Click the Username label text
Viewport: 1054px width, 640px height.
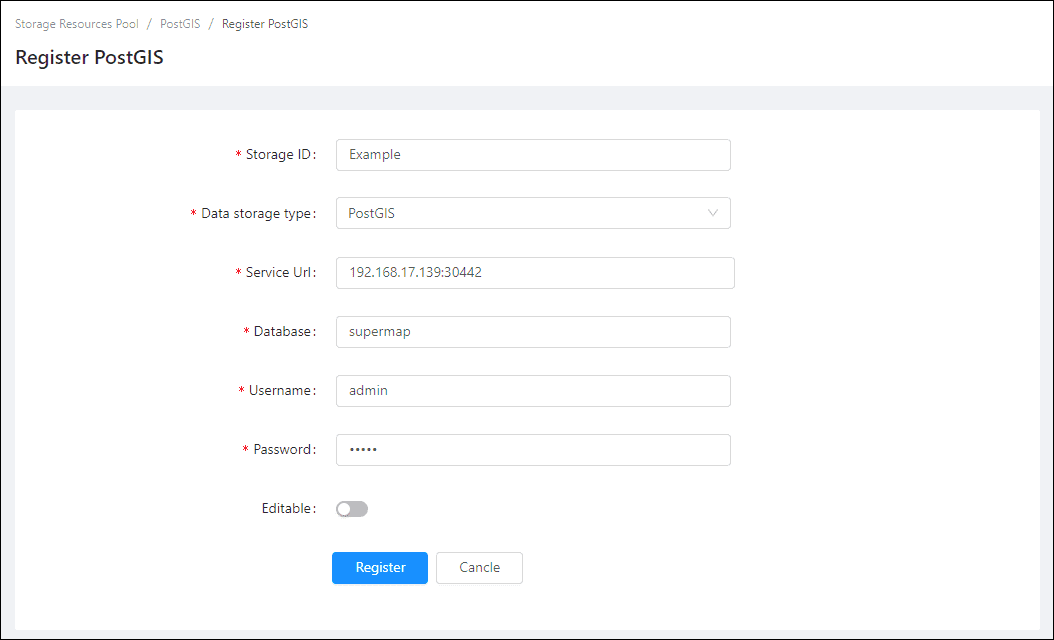tap(280, 391)
